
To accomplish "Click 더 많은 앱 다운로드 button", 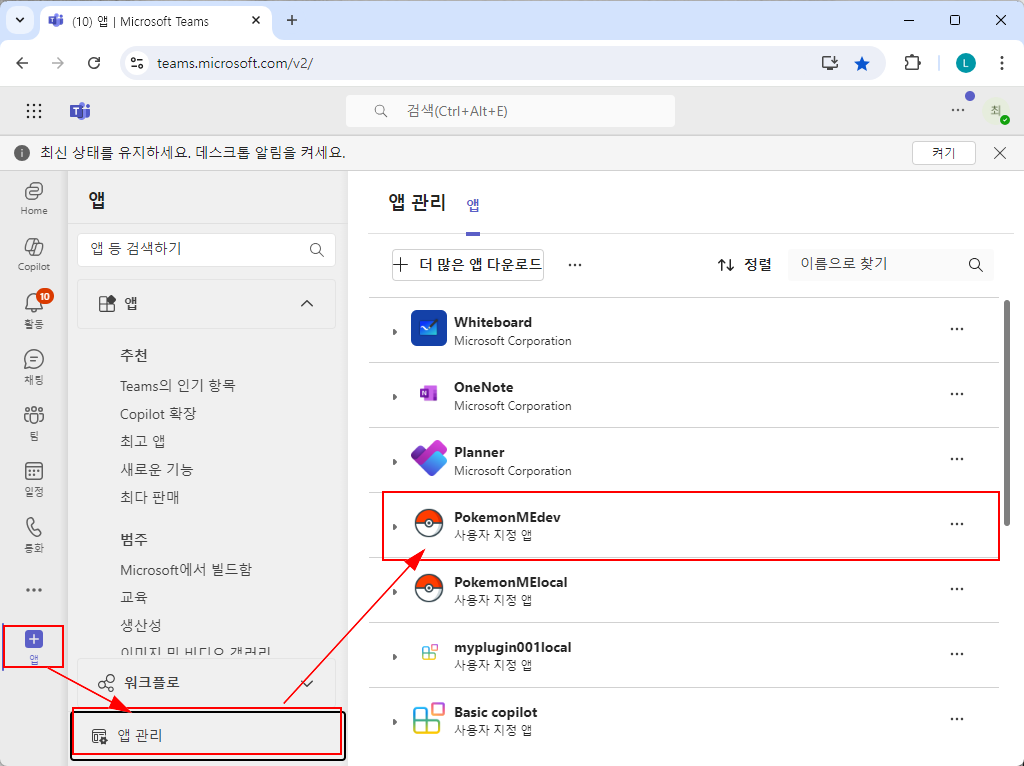I will click(x=468, y=264).
